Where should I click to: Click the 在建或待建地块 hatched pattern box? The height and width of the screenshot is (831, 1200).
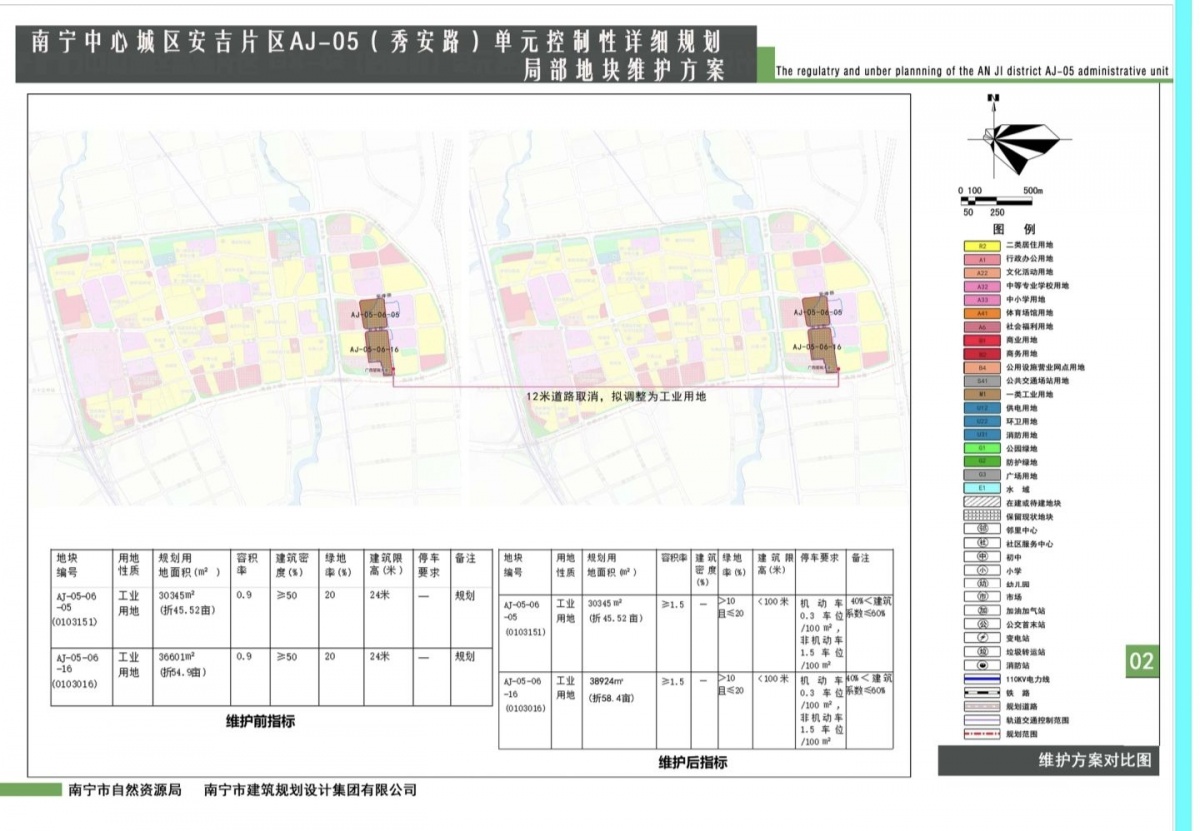982,502
